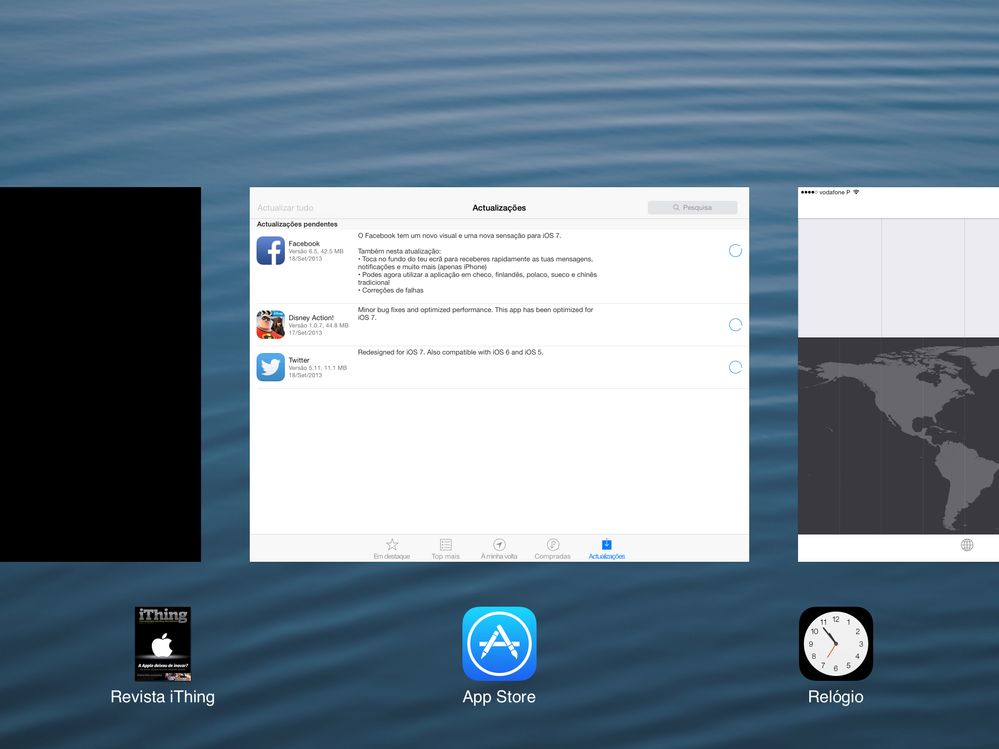Click the Pesquisa search field
Image resolution: width=999 pixels, height=749 pixels.
tap(692, 208)
